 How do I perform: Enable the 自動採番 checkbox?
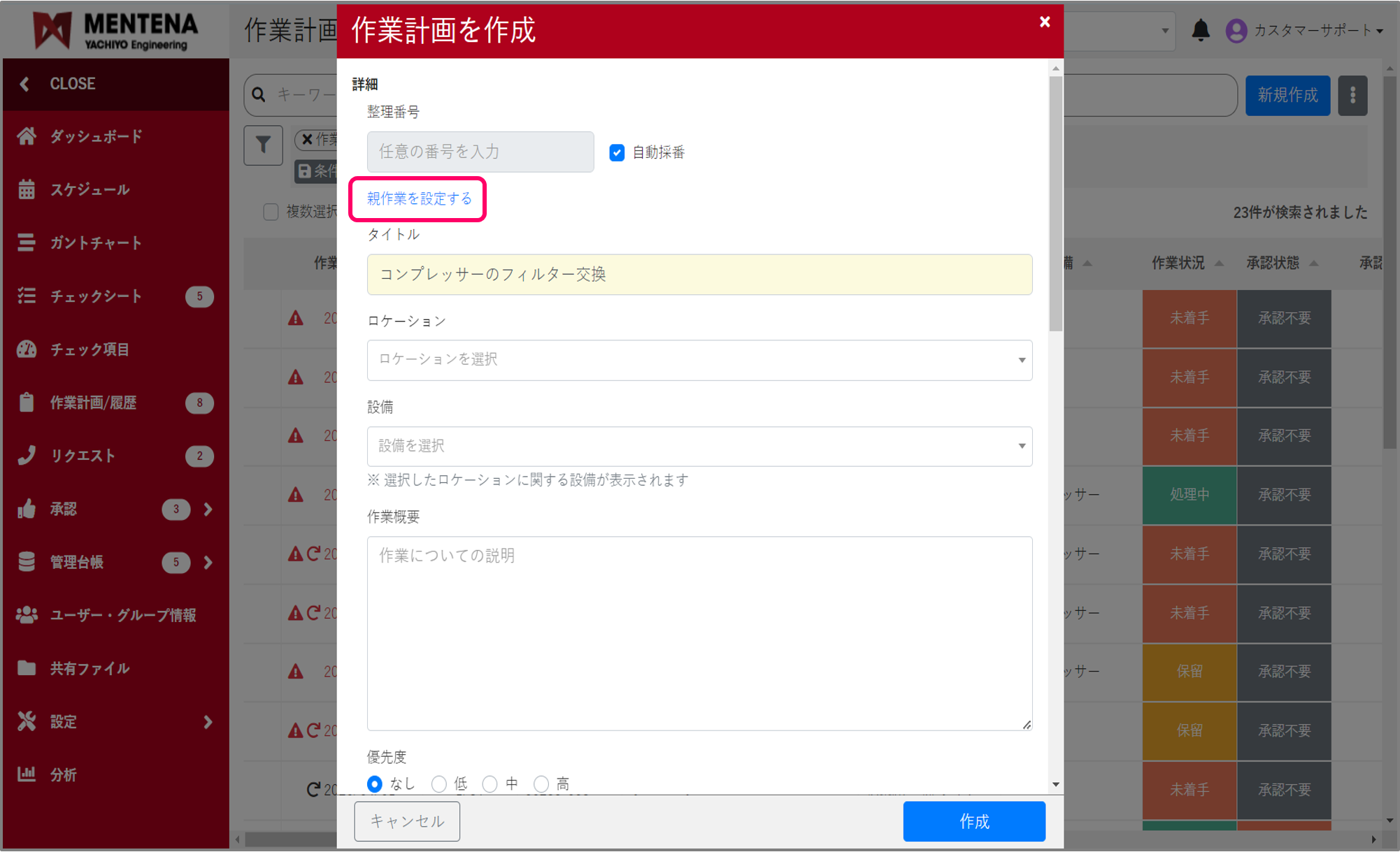click(616, 152)
